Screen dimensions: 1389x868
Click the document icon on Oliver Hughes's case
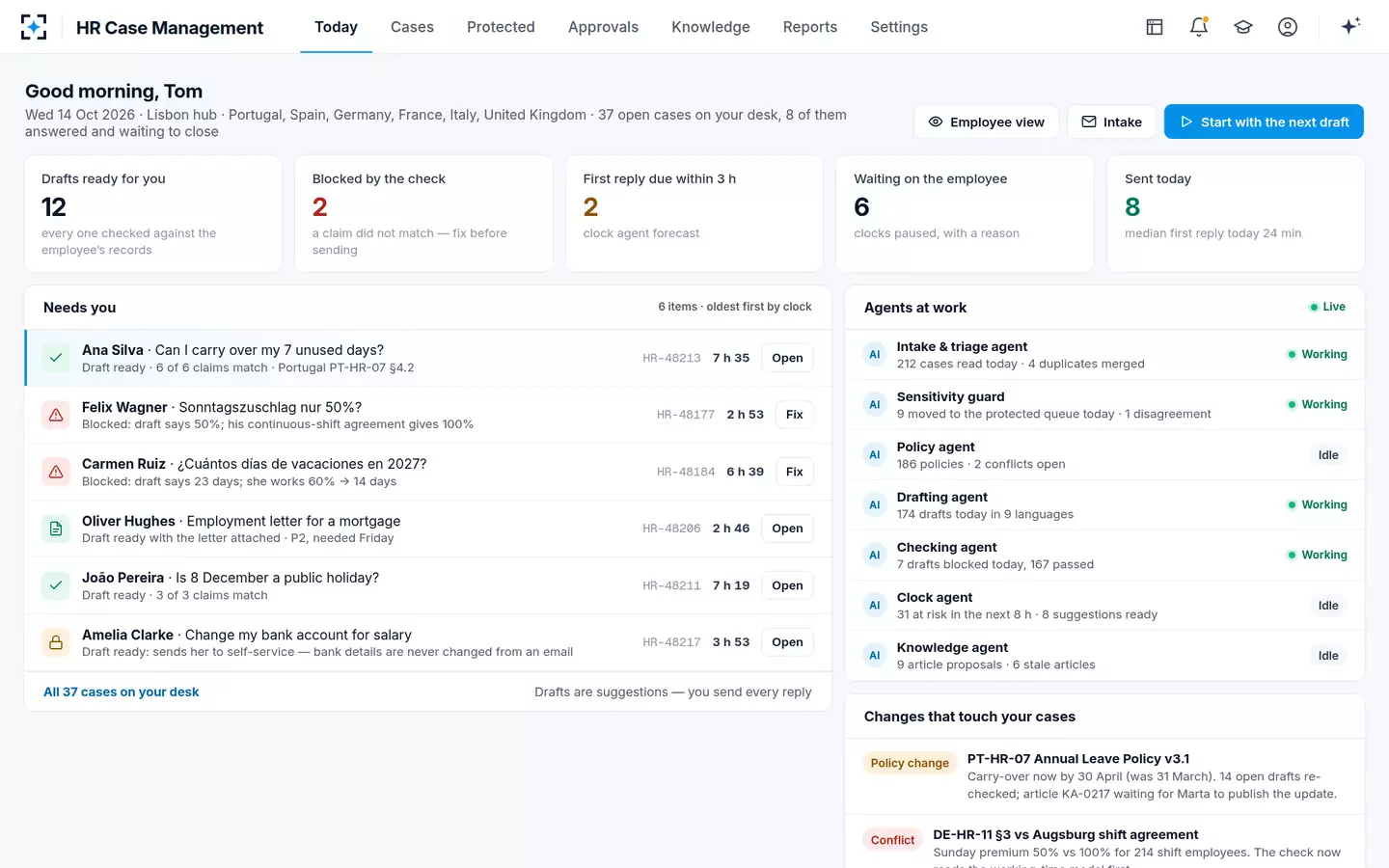coord(56,529)
